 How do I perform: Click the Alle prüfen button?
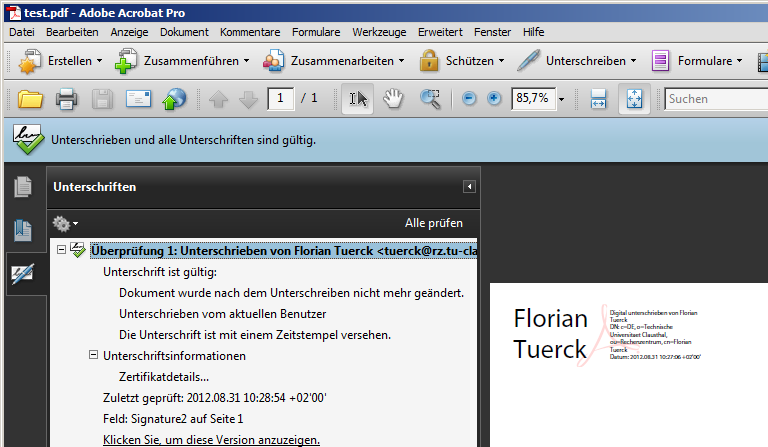pyautogui.click(x=433, y=223)
